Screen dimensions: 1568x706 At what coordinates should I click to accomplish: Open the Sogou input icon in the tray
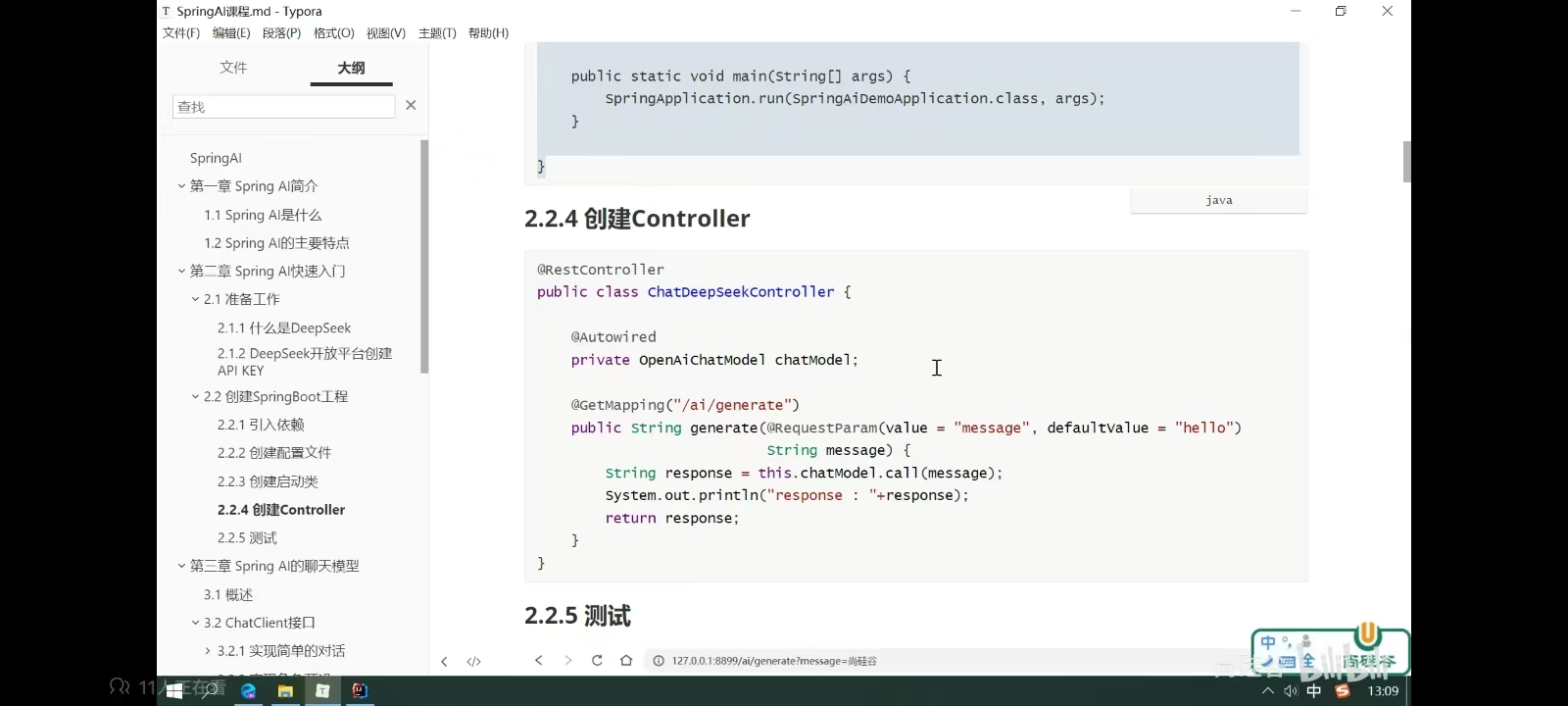[x=1343, y=691]
